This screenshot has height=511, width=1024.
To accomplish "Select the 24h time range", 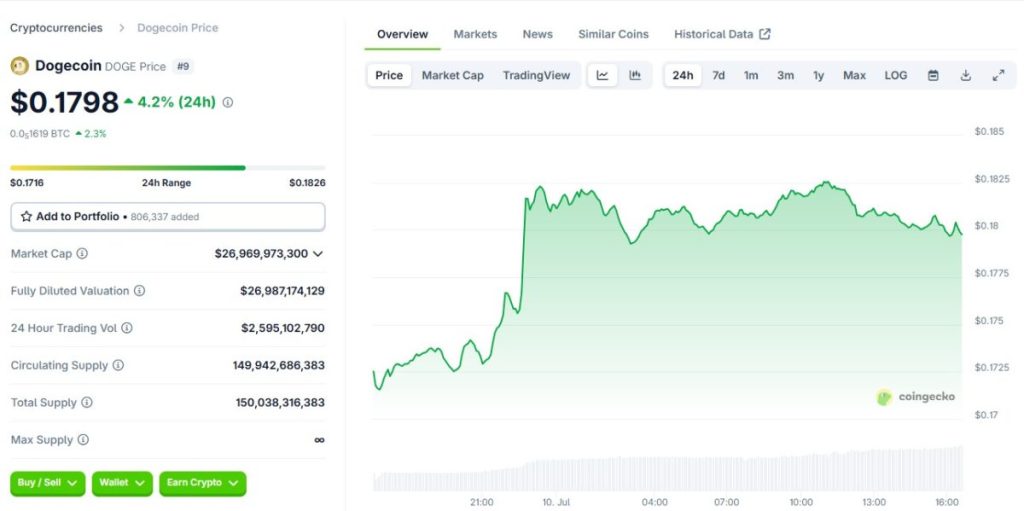I will [683, 75].
